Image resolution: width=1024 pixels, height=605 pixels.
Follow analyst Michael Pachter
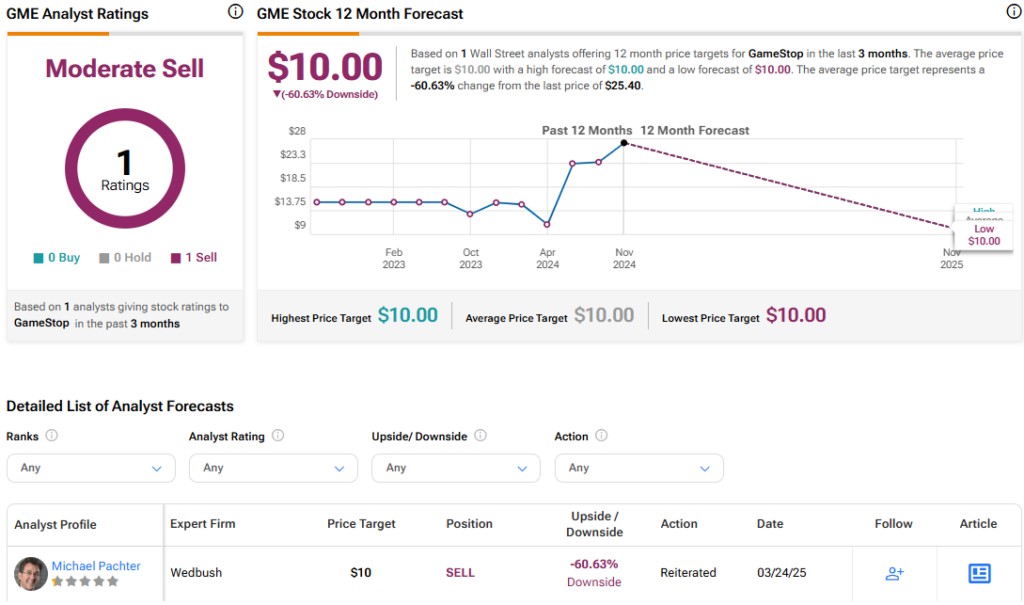point(894,573)
